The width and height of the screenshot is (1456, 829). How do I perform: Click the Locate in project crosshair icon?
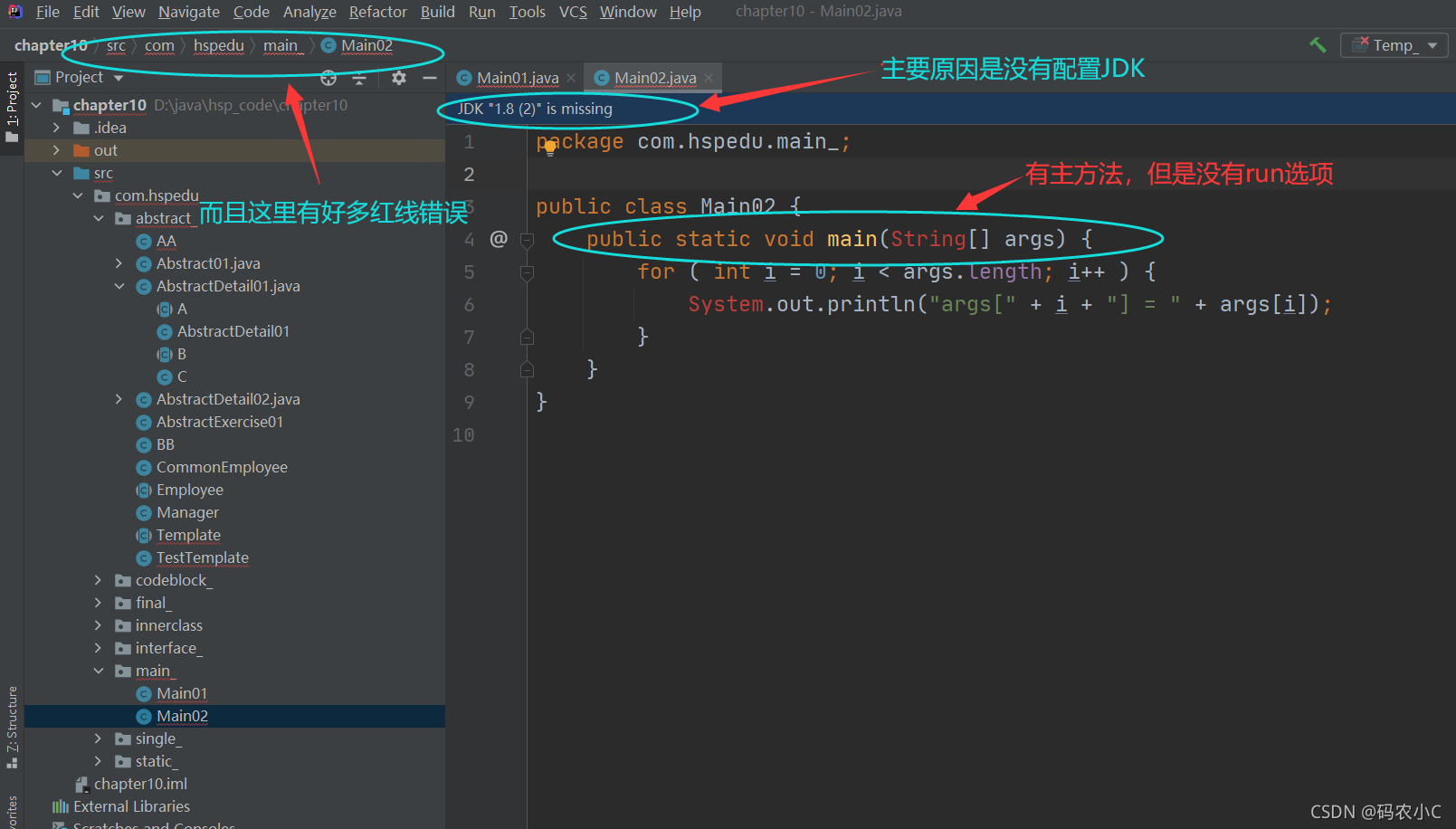328,78
